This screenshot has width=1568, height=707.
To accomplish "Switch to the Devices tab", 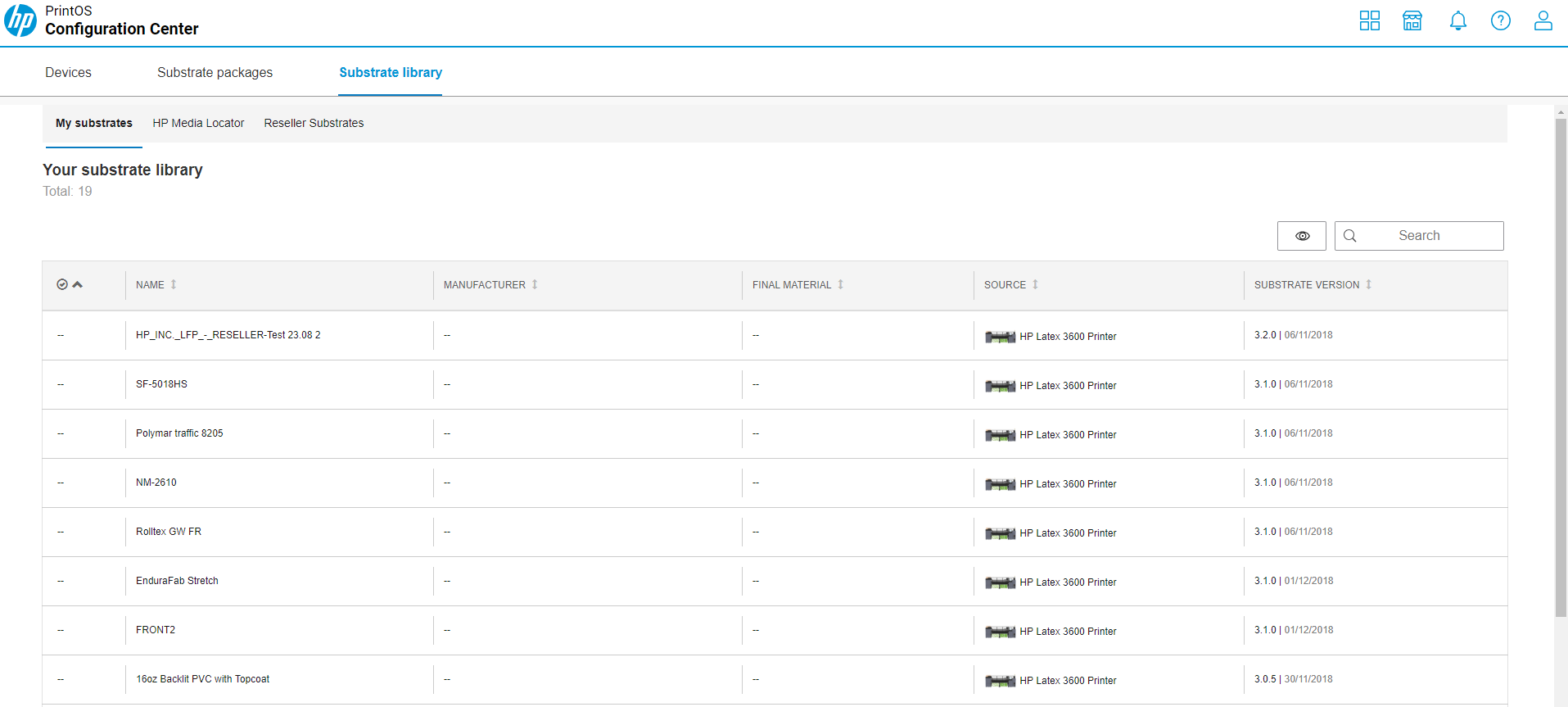I will click(68, 72).
